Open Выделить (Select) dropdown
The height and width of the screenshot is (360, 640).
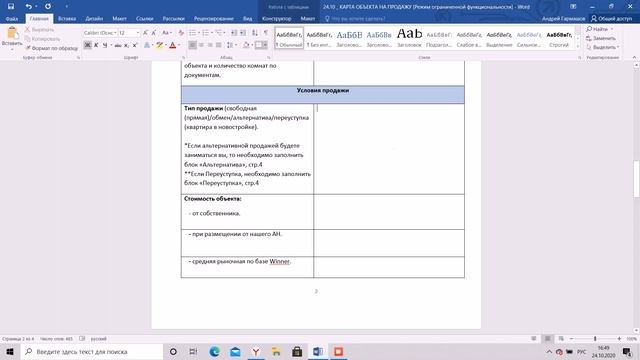point(602,47)
